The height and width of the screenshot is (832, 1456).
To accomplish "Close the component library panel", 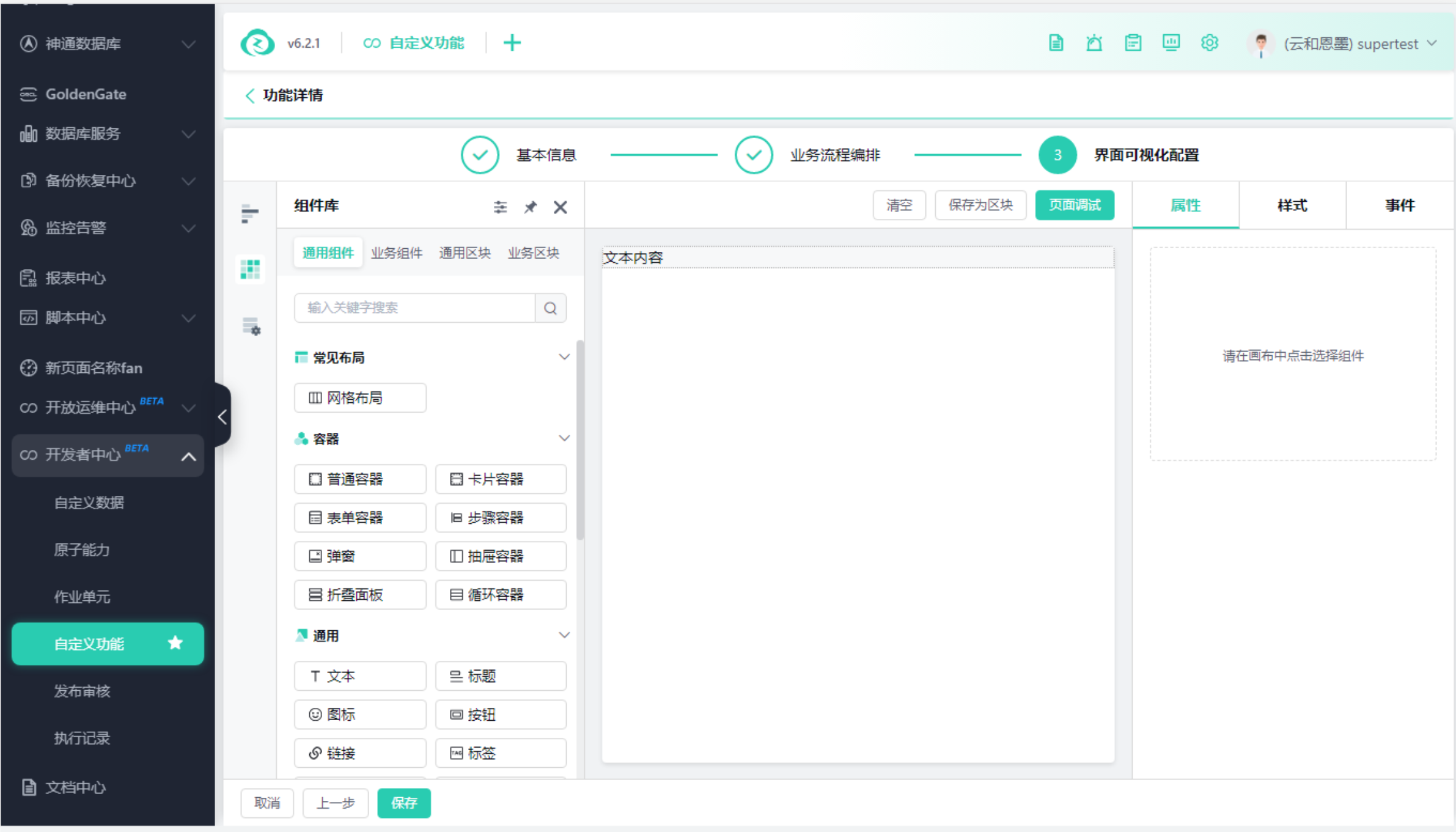I will pos(560,207).
